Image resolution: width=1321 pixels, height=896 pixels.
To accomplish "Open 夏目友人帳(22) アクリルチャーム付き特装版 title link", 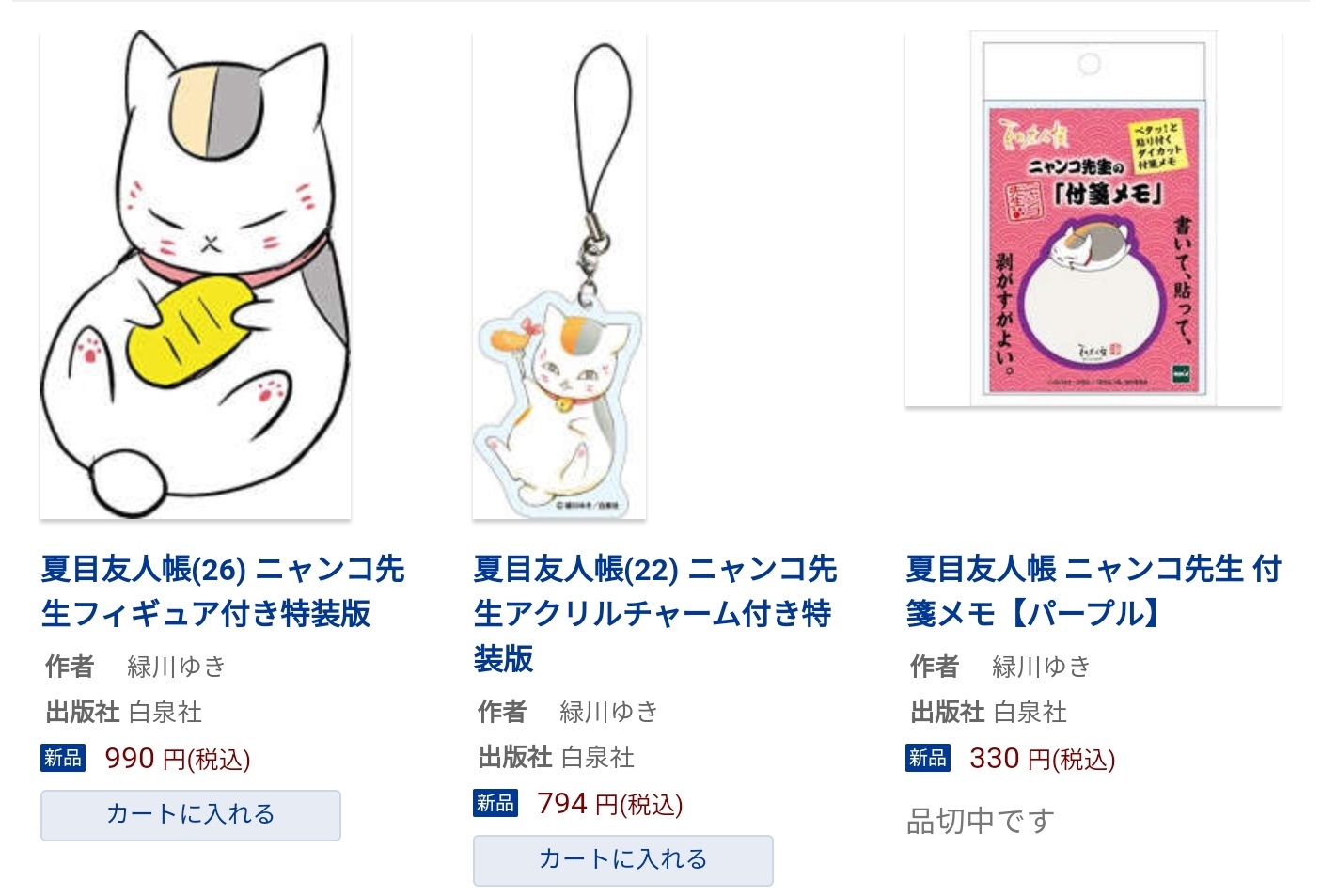I will (655, 614).
